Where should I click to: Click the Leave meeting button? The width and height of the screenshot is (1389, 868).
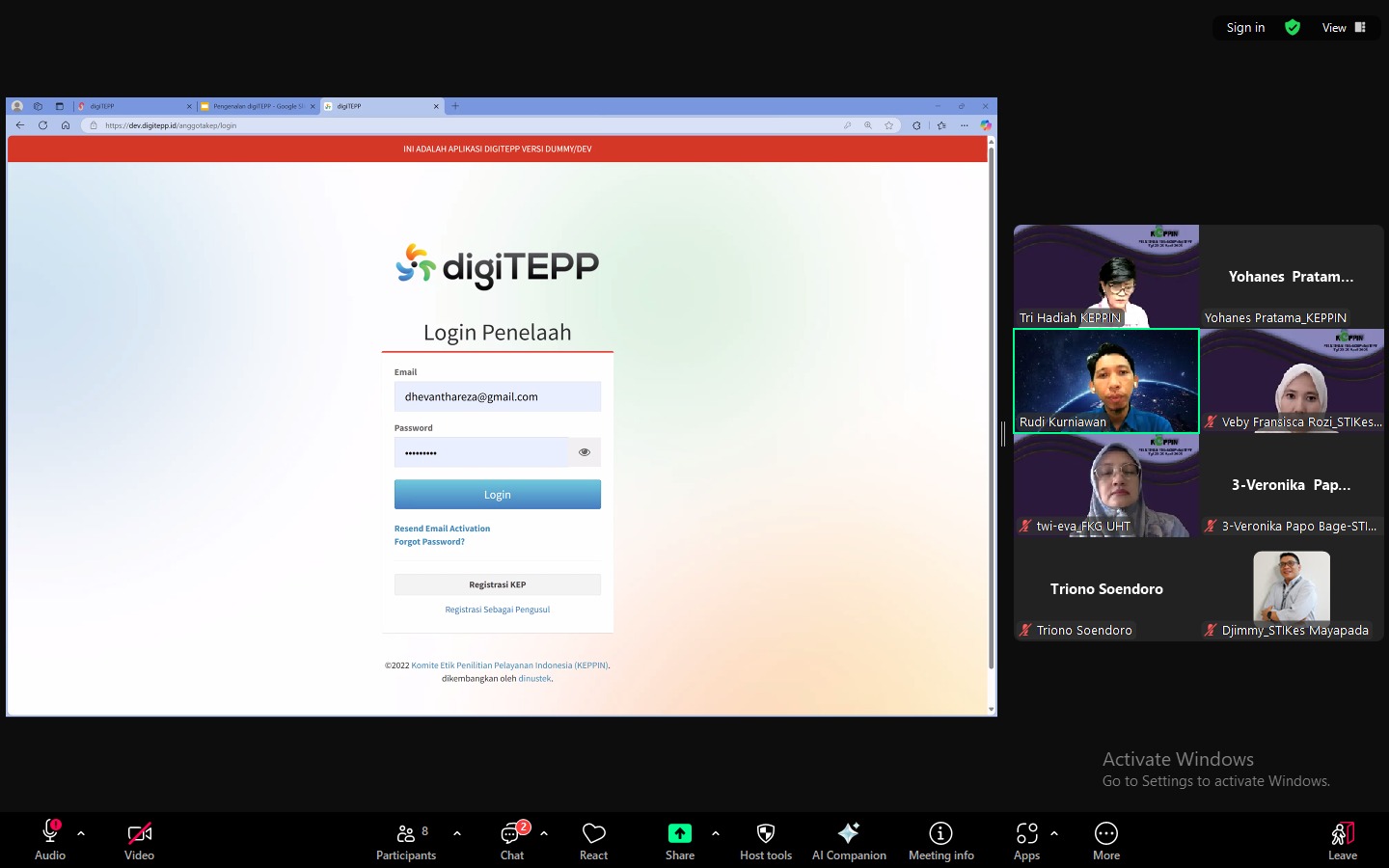pyautogui.click(x=1342, y=840)
